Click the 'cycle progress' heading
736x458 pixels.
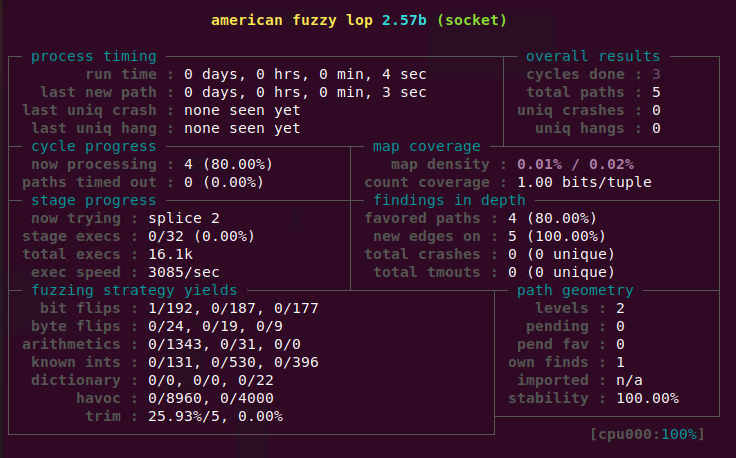(93, 146)
